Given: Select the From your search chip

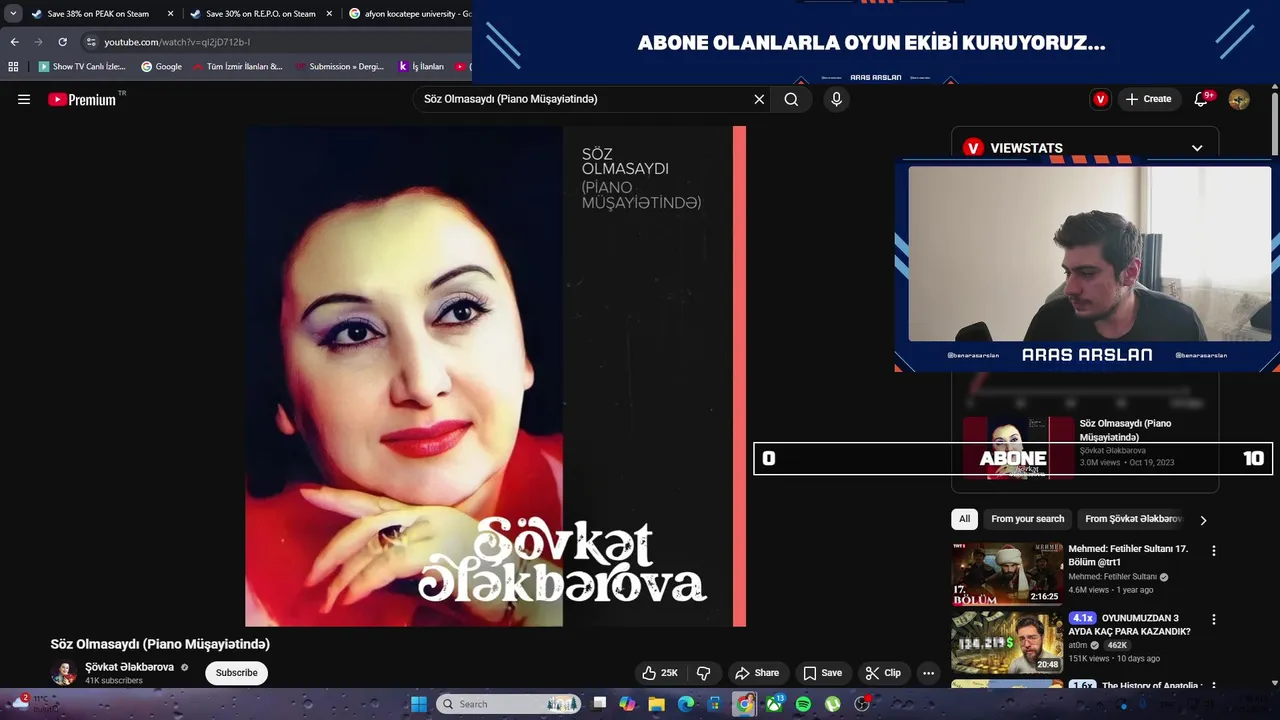Looking at the screenshot, I should pyautogui.click(x=1027, y=519).
